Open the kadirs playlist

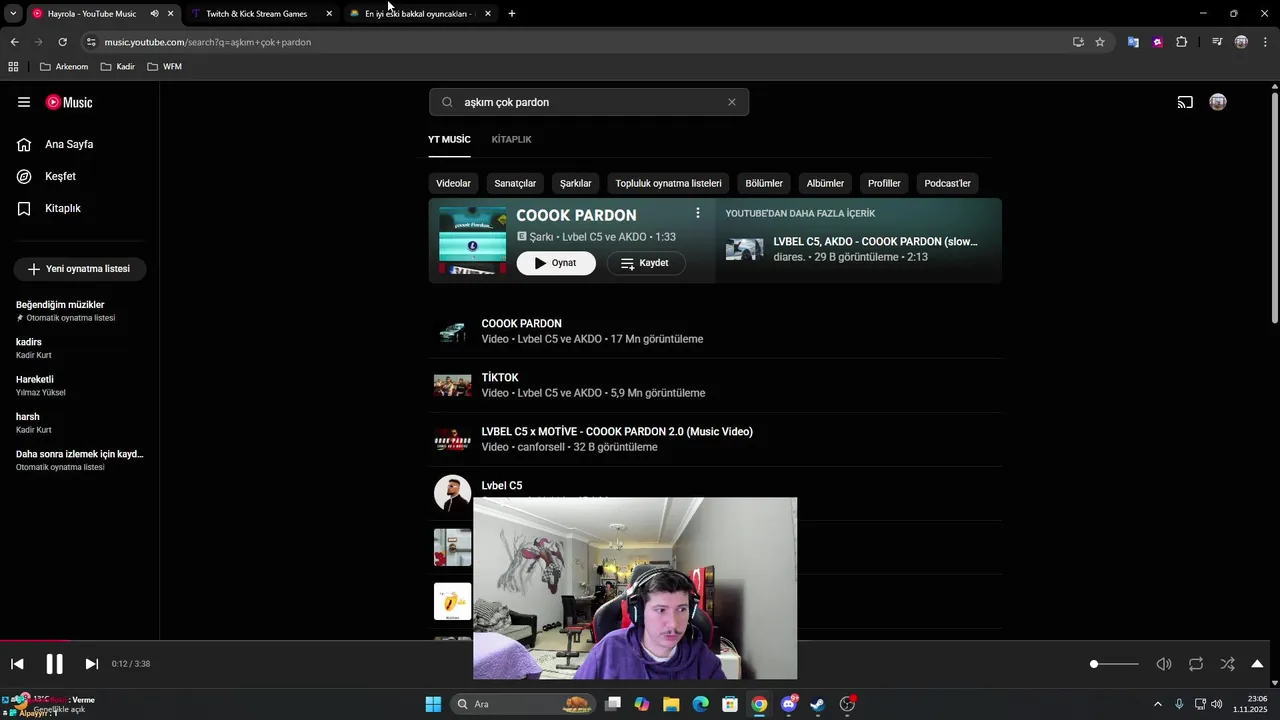click(80, 348)
